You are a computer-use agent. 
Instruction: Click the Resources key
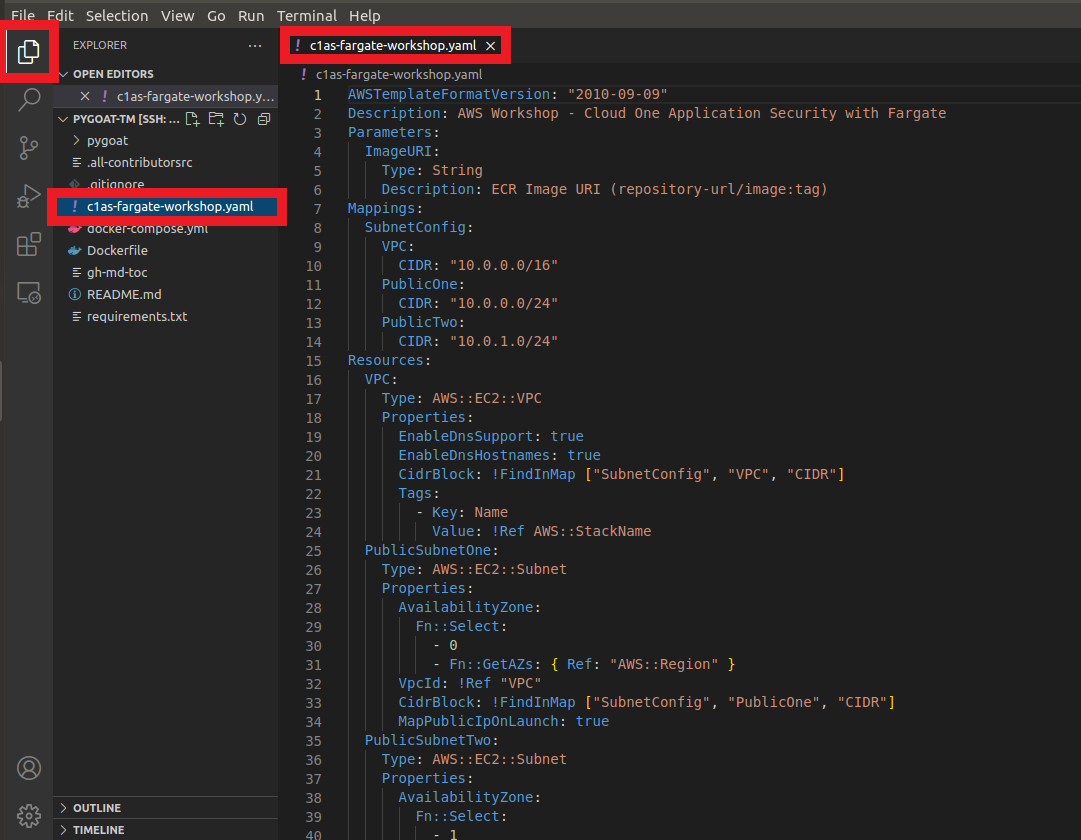pyautogui.click(x=385, y=360)
